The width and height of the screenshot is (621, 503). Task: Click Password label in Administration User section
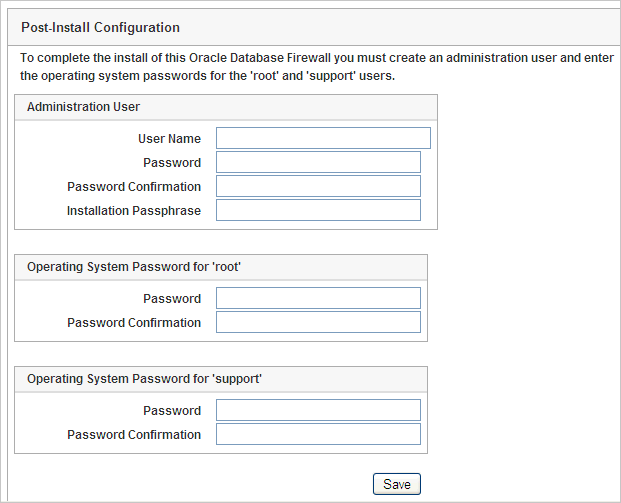pos(172,163)
